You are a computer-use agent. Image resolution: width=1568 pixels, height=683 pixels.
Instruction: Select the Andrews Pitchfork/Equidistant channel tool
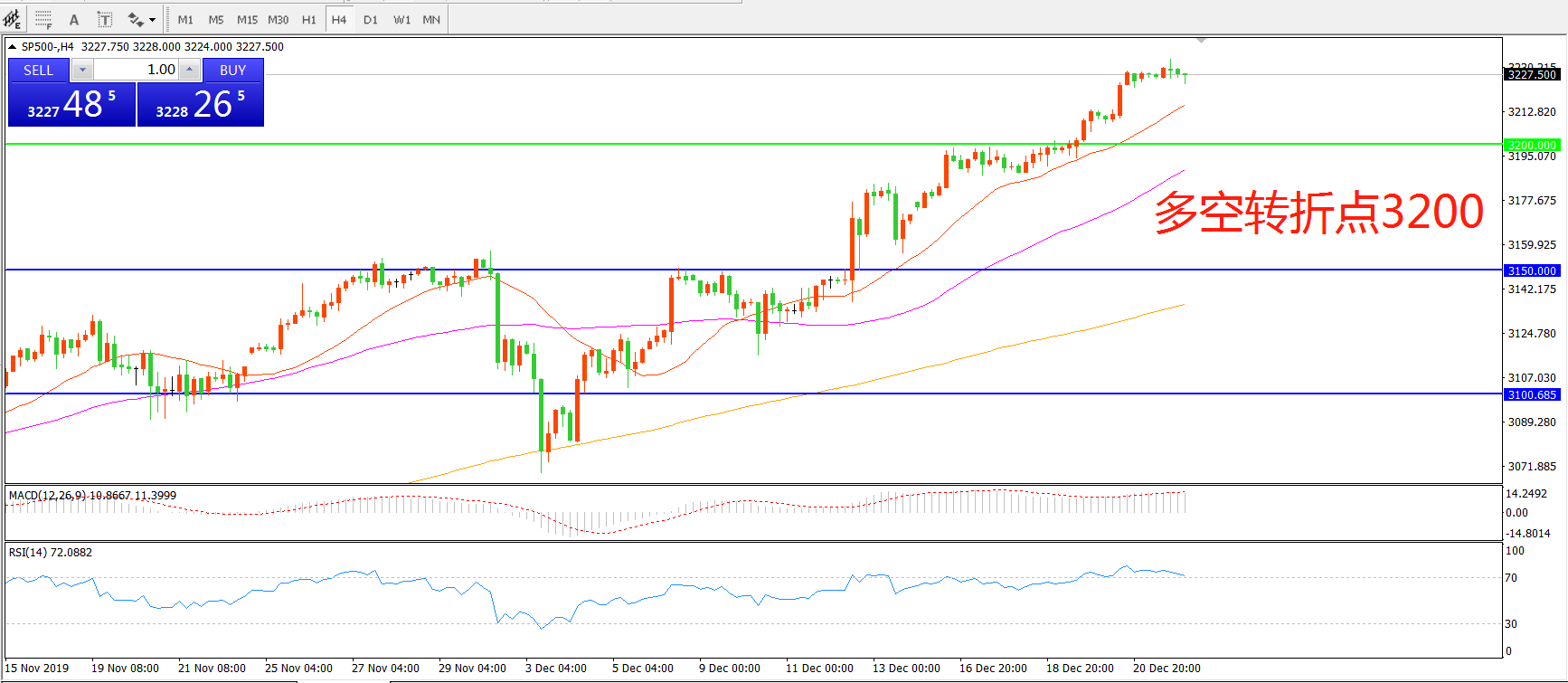click(12, 19)
